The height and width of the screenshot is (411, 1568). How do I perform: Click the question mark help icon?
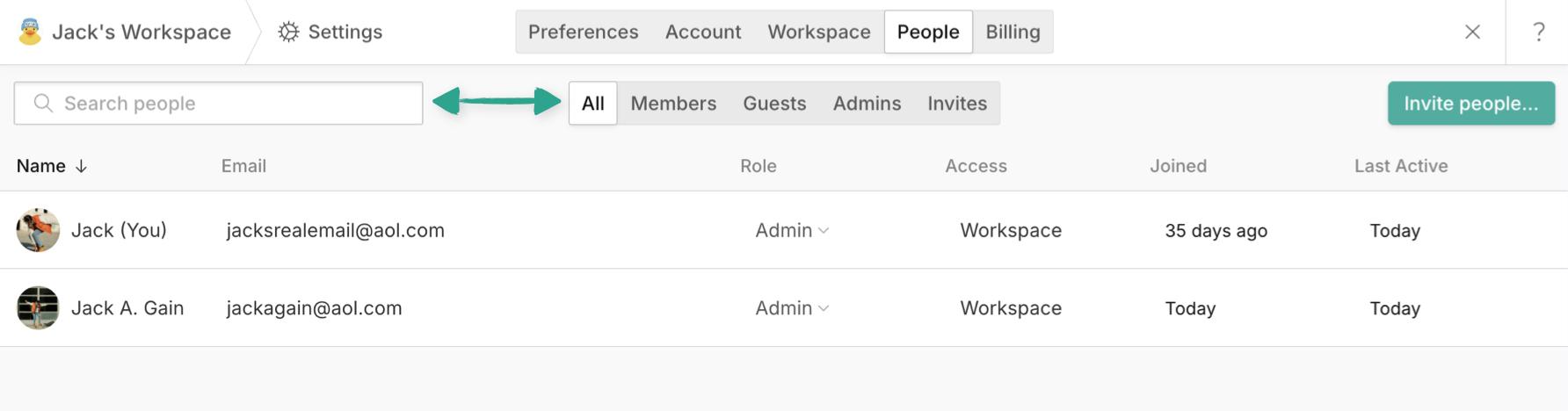(x=1538, y=32)
